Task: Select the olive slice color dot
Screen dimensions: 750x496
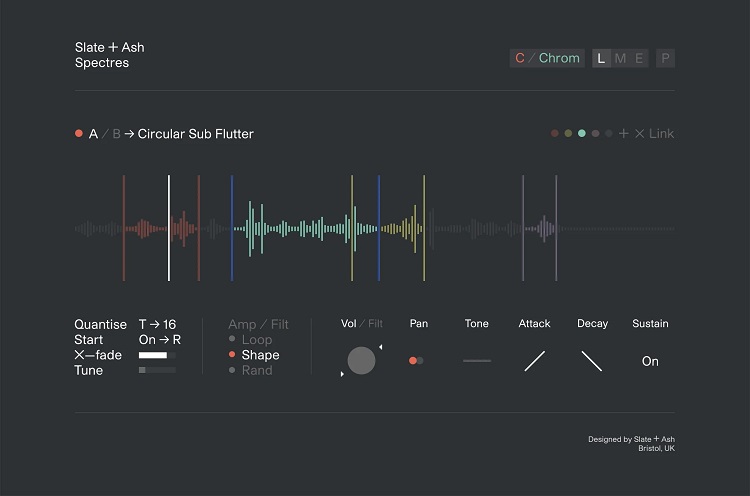Action: pos(568,133)
